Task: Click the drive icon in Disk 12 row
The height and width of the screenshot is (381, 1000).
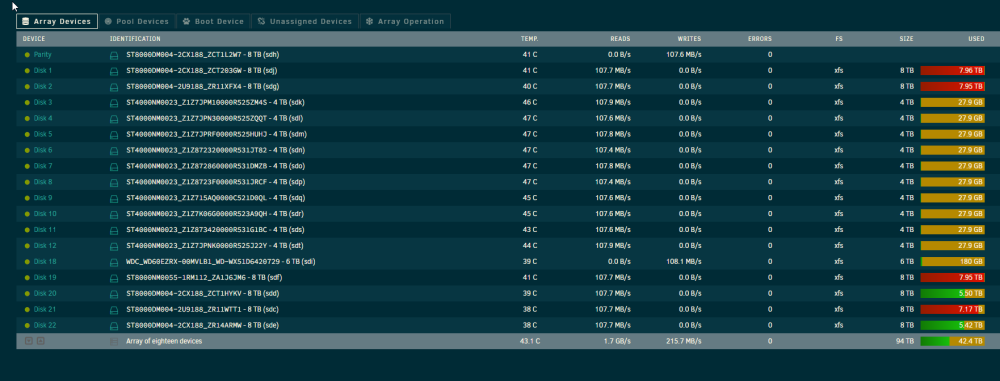Action: 114,246
